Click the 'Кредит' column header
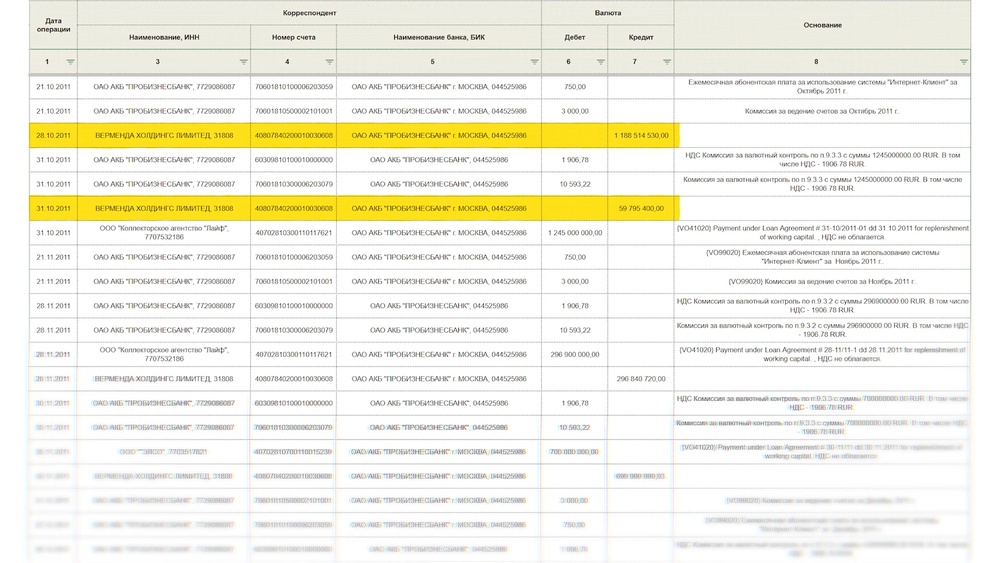Image resolution: width=1000 pixels, height=563 pixels. click(641, 37)
